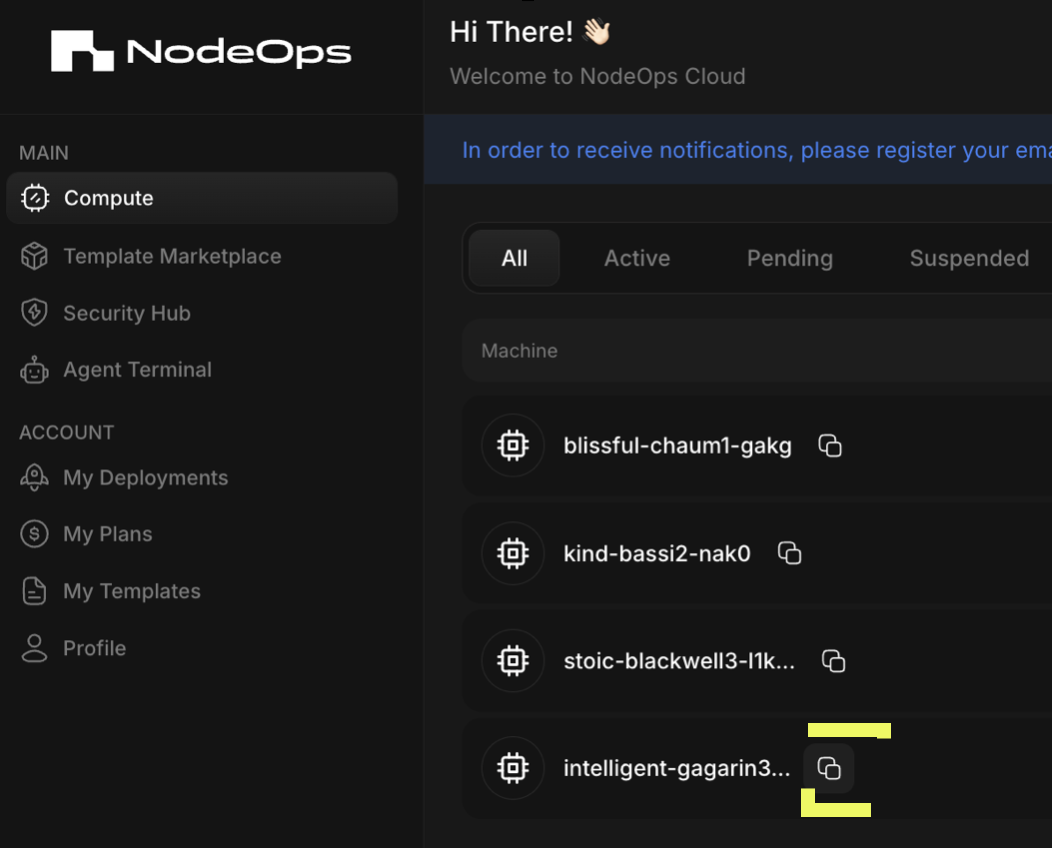Viewport: 1052px width, 848px height.
Task: Select the My Plans dollar icon
Action: point(34,534)
